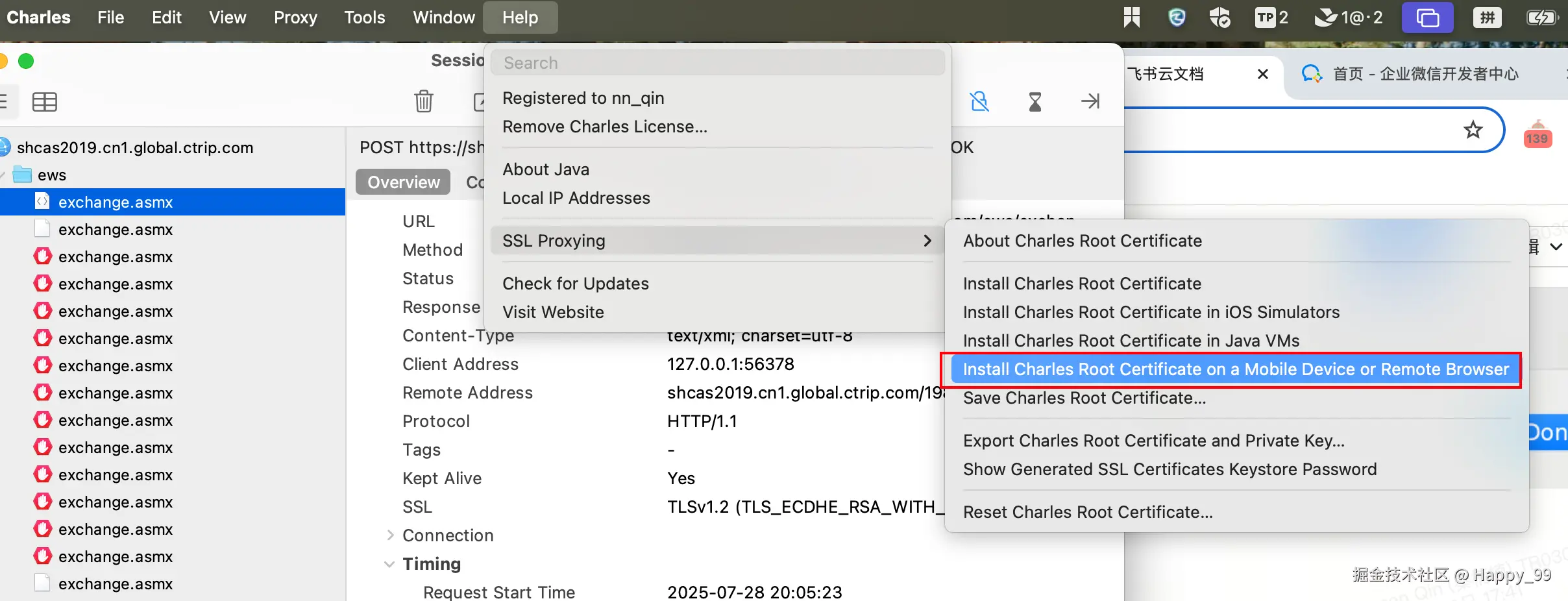Choose plain Install Charles Root Certificate entry
The image size is (1568, 601).
[1236, 284]
